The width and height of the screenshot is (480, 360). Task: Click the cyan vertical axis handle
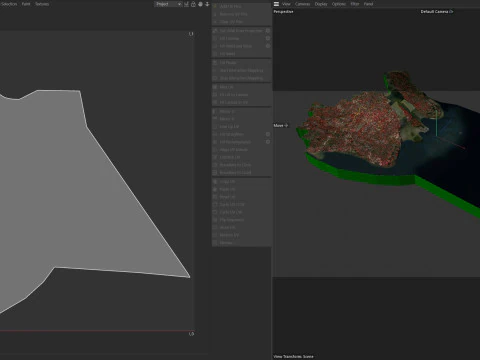point(436,123)
